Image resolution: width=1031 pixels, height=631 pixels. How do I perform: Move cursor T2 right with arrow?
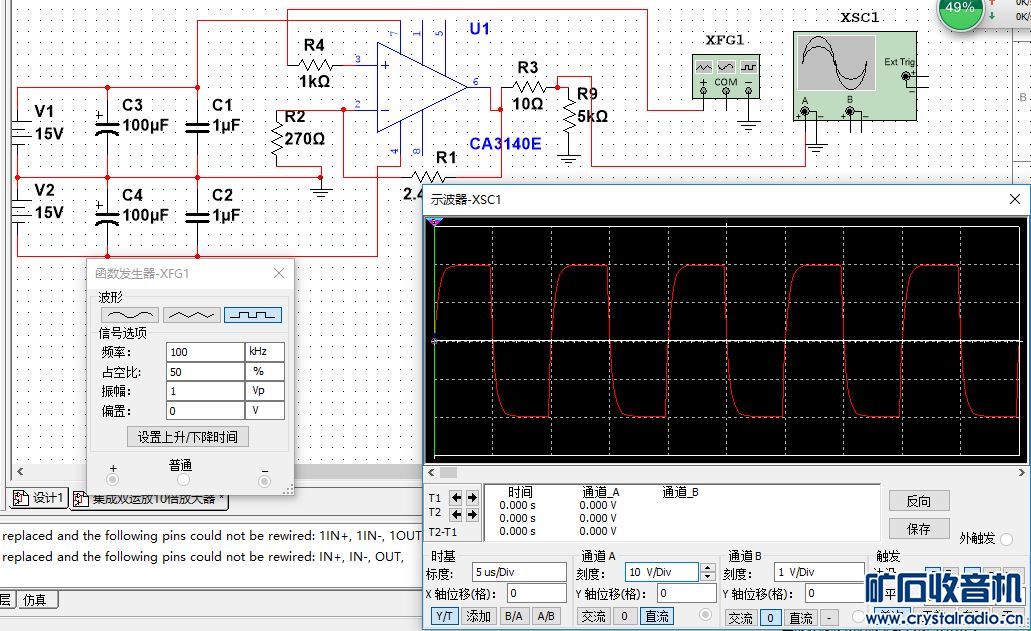tap(471, 514)
